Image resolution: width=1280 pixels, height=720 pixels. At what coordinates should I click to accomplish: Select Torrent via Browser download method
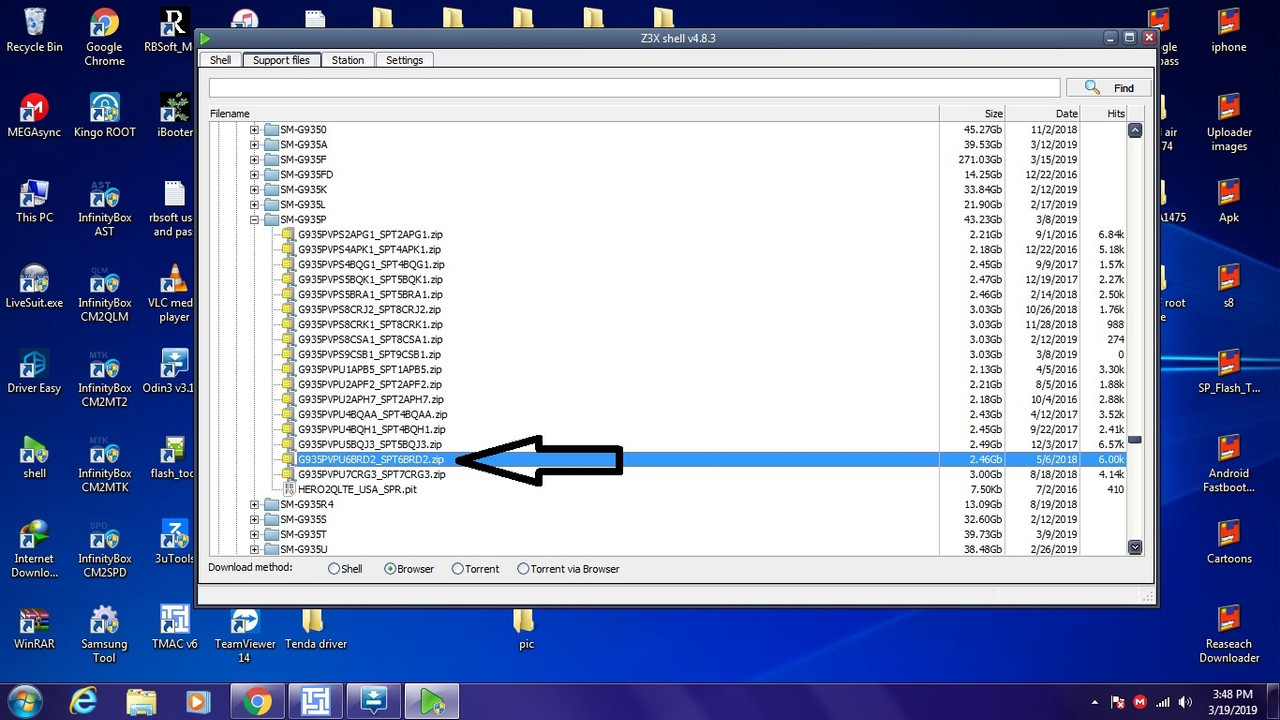pyautogui.click(x=568, y=569)
